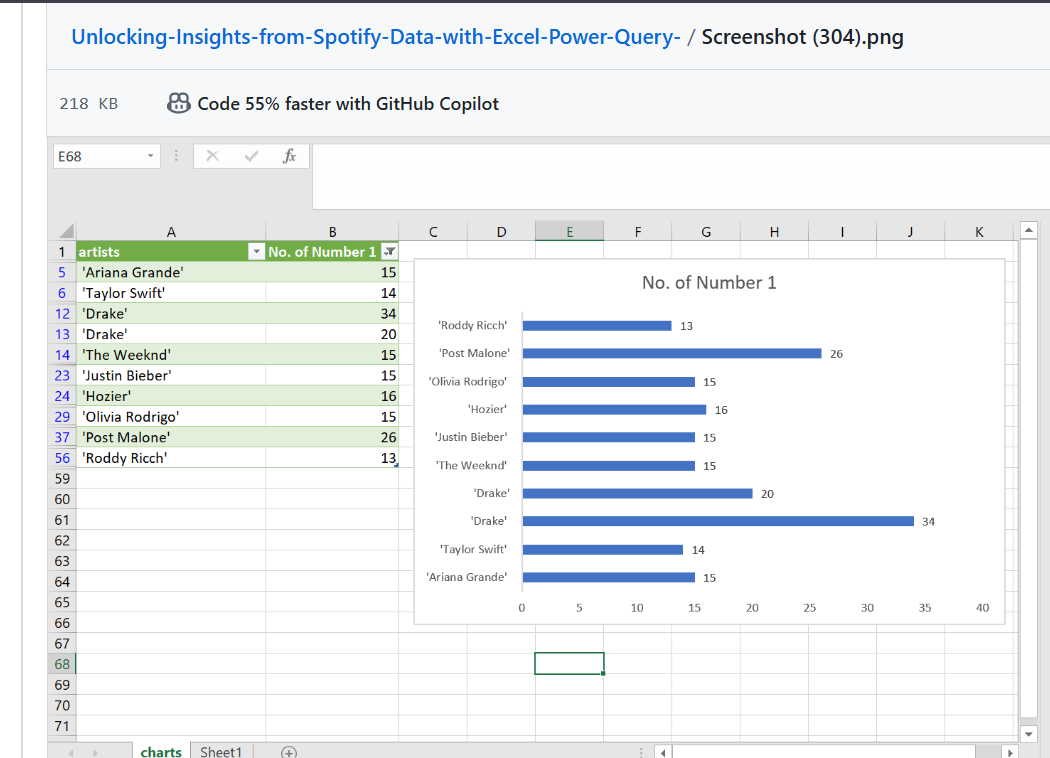Image resolution: width=1050 pixels, height=758 pixels.
Task: Click the x-axis value 20
Action: point(752,608)
